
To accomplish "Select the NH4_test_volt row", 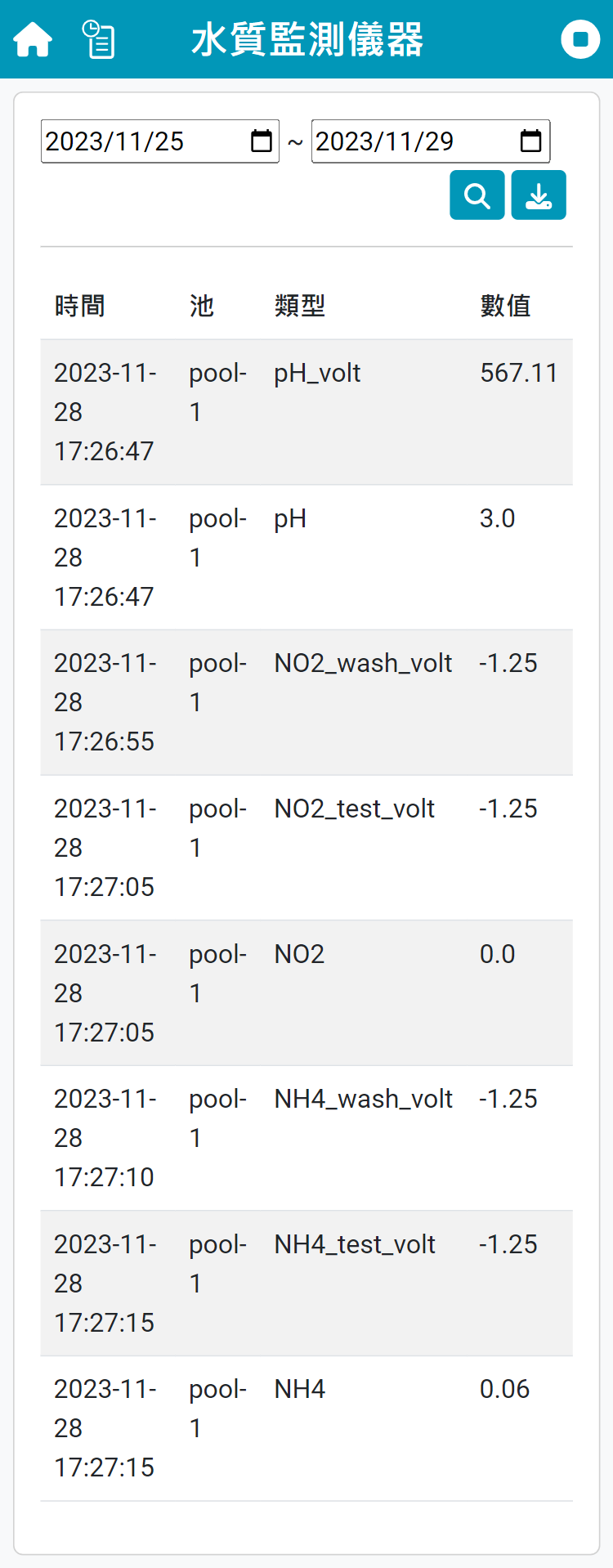I will [x=354, y=1244].
